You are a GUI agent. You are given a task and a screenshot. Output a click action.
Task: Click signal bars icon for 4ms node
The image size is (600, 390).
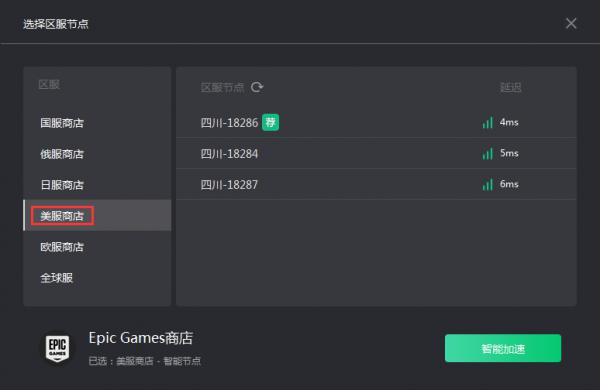point(488,122)
